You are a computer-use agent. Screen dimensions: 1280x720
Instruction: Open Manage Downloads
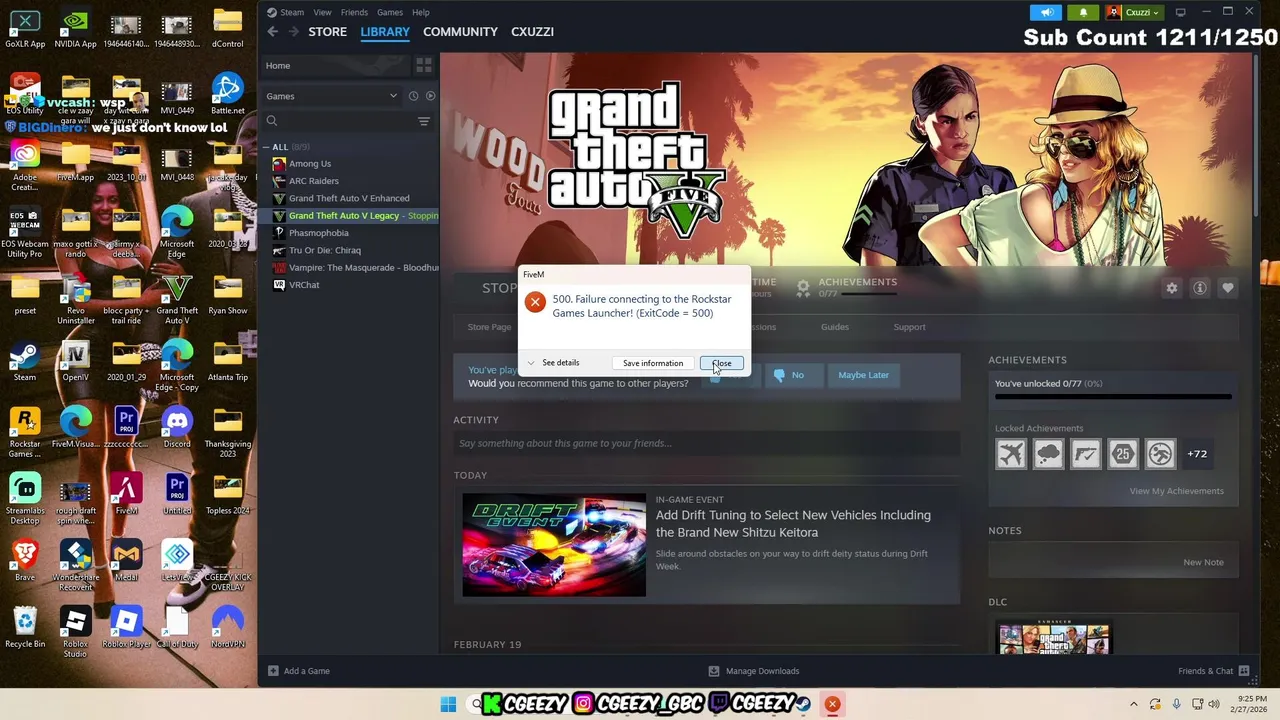754,671
